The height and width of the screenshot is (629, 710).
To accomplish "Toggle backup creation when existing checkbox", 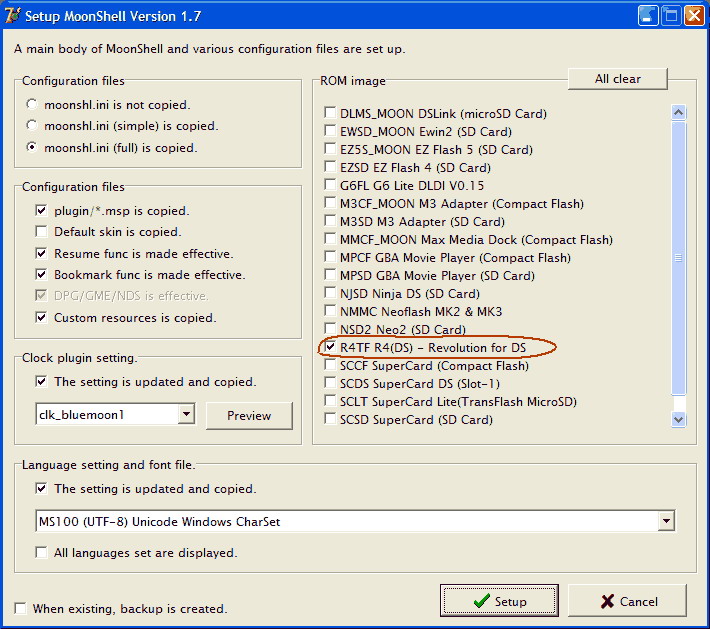I will point(20,608).
